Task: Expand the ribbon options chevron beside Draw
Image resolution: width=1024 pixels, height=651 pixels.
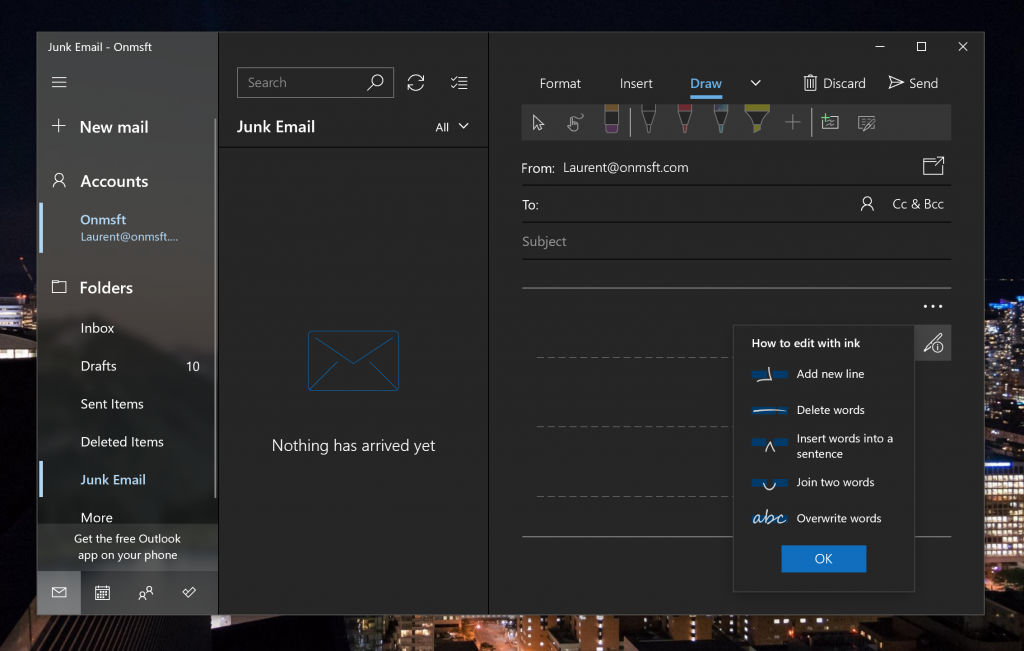Action: point(755,83)
